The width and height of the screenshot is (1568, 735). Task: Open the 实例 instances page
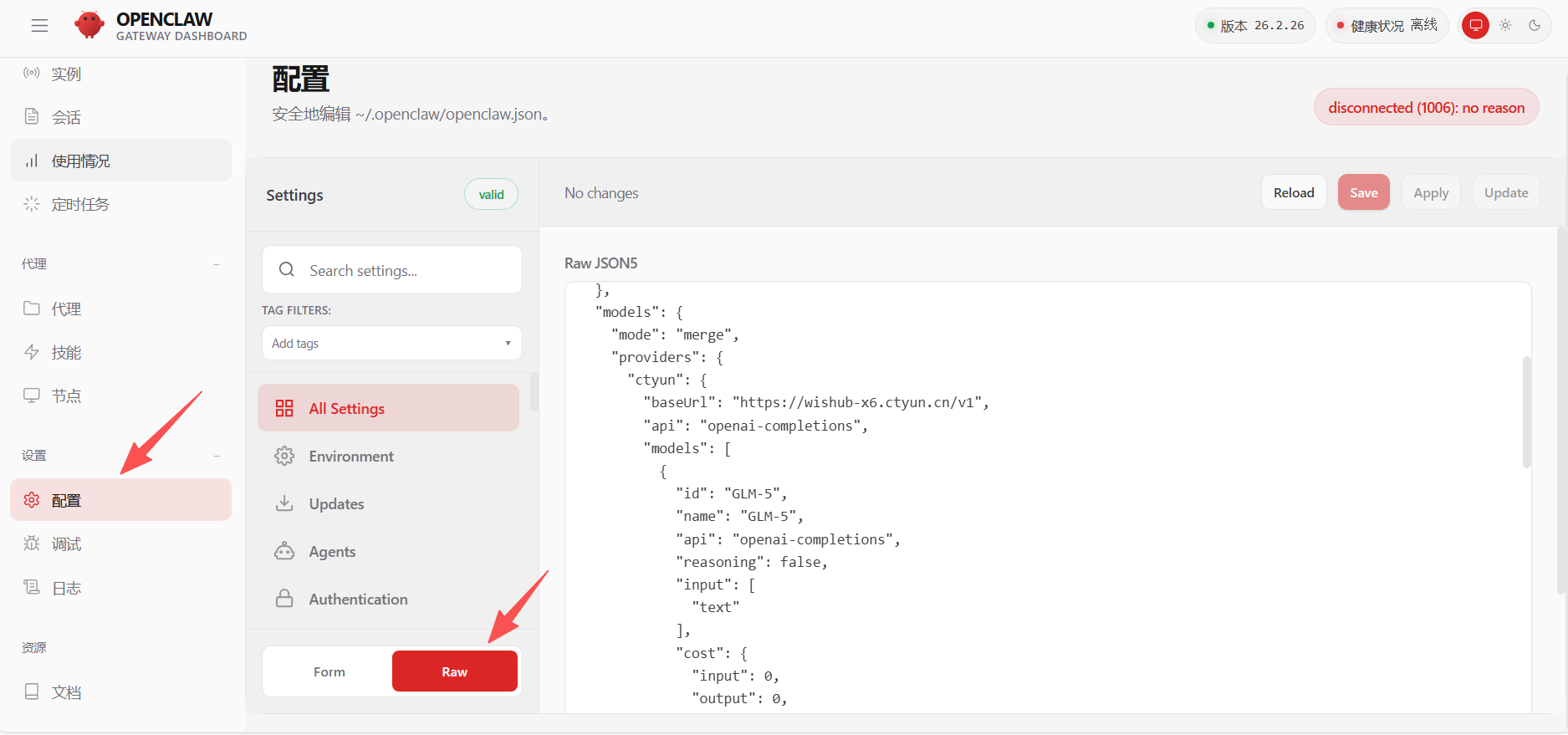(66, 74)
